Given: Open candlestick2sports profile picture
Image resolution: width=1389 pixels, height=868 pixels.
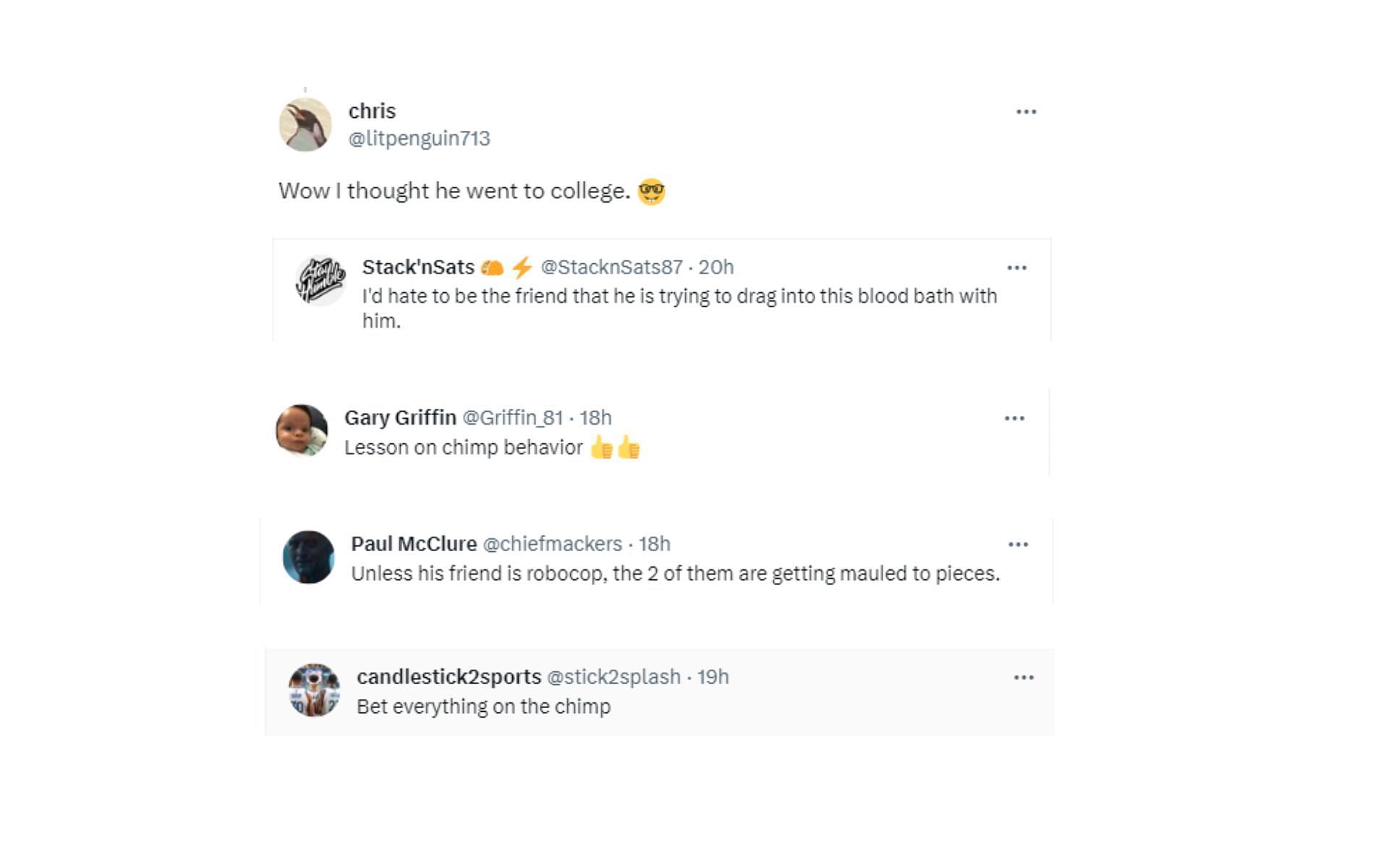Looking at the screenshot, I should (314, 690).
